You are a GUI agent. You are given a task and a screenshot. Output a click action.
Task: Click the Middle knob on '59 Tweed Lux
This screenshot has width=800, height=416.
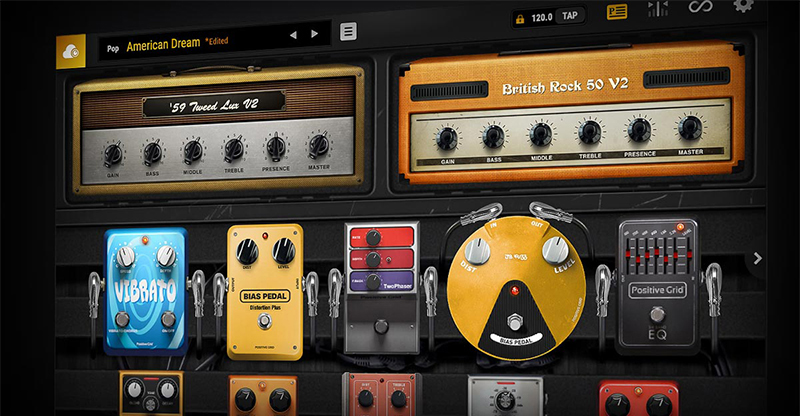pos(193,151)
